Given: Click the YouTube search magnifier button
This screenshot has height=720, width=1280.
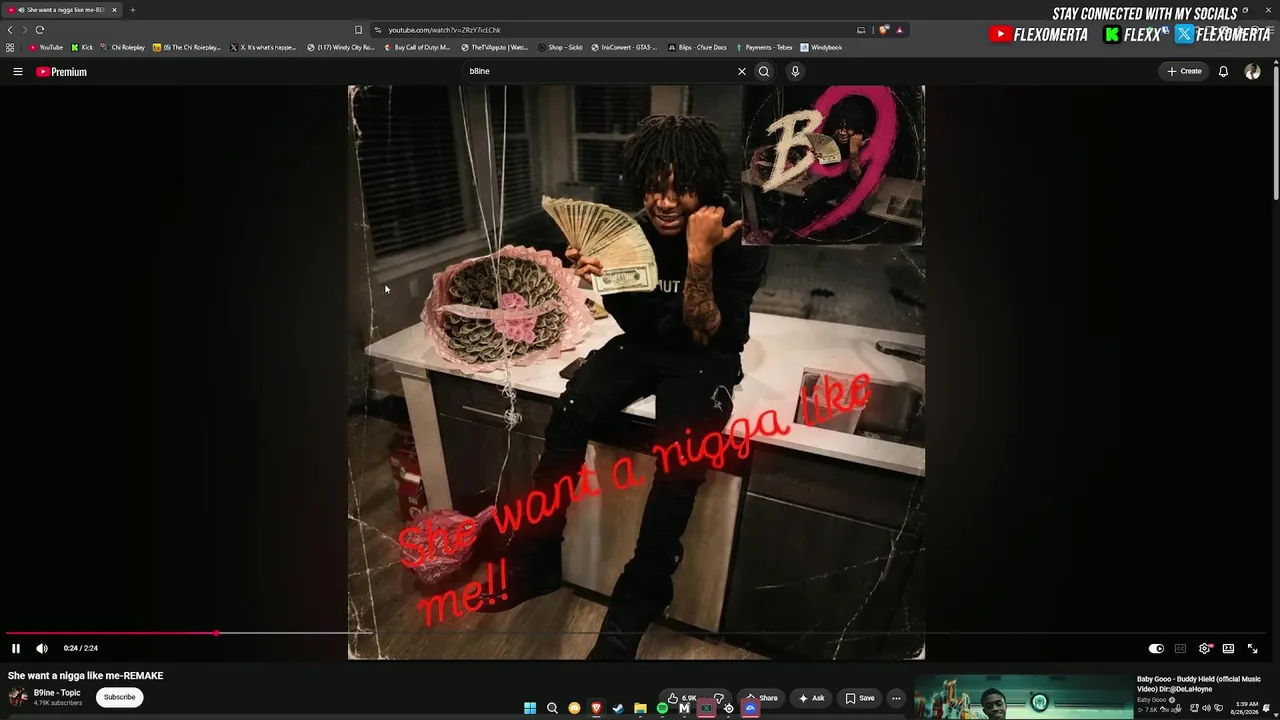Looking at the screenshot, I should [x=764, y=72].
